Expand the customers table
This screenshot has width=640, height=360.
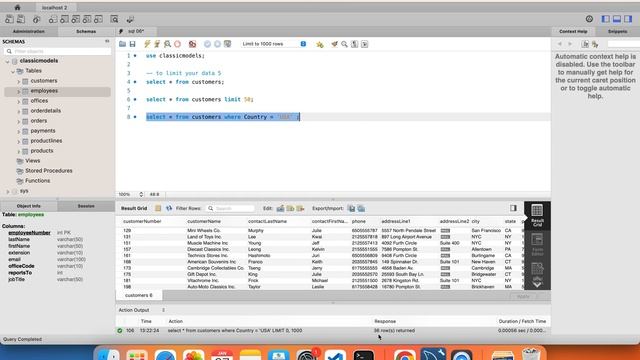18,81
